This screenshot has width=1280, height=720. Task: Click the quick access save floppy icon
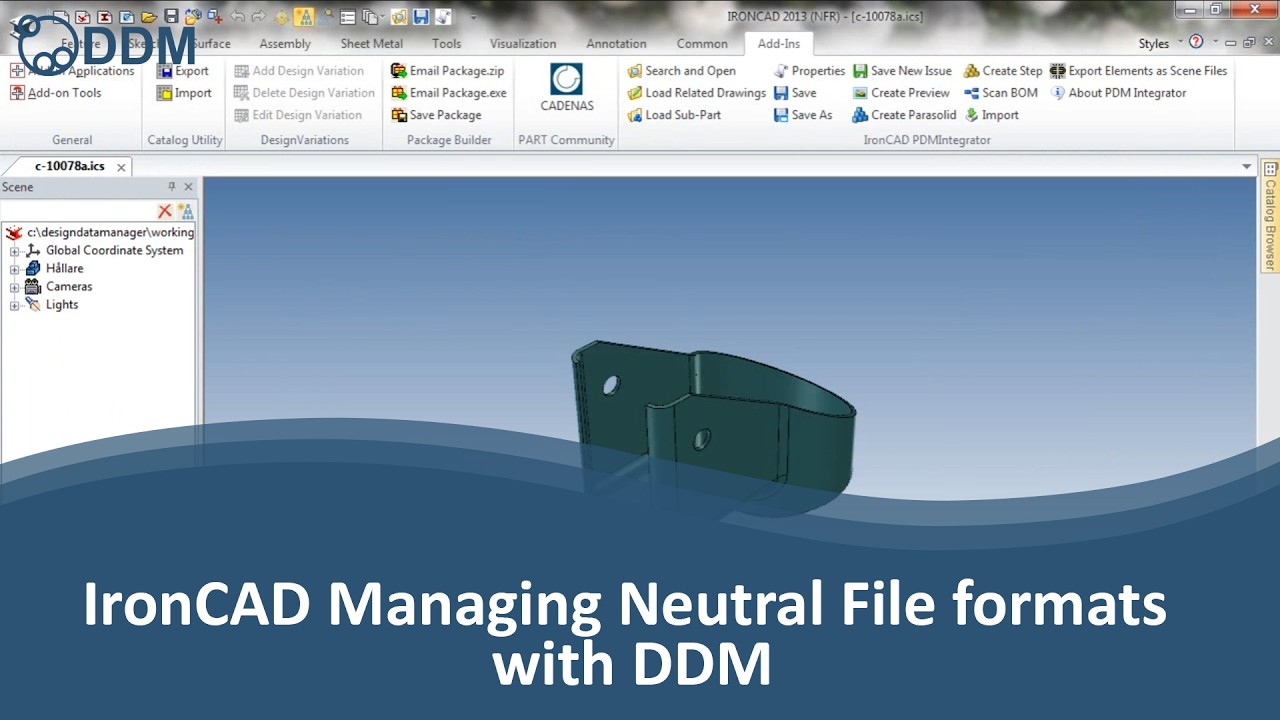pyautogui.click(x=171, y=16)
